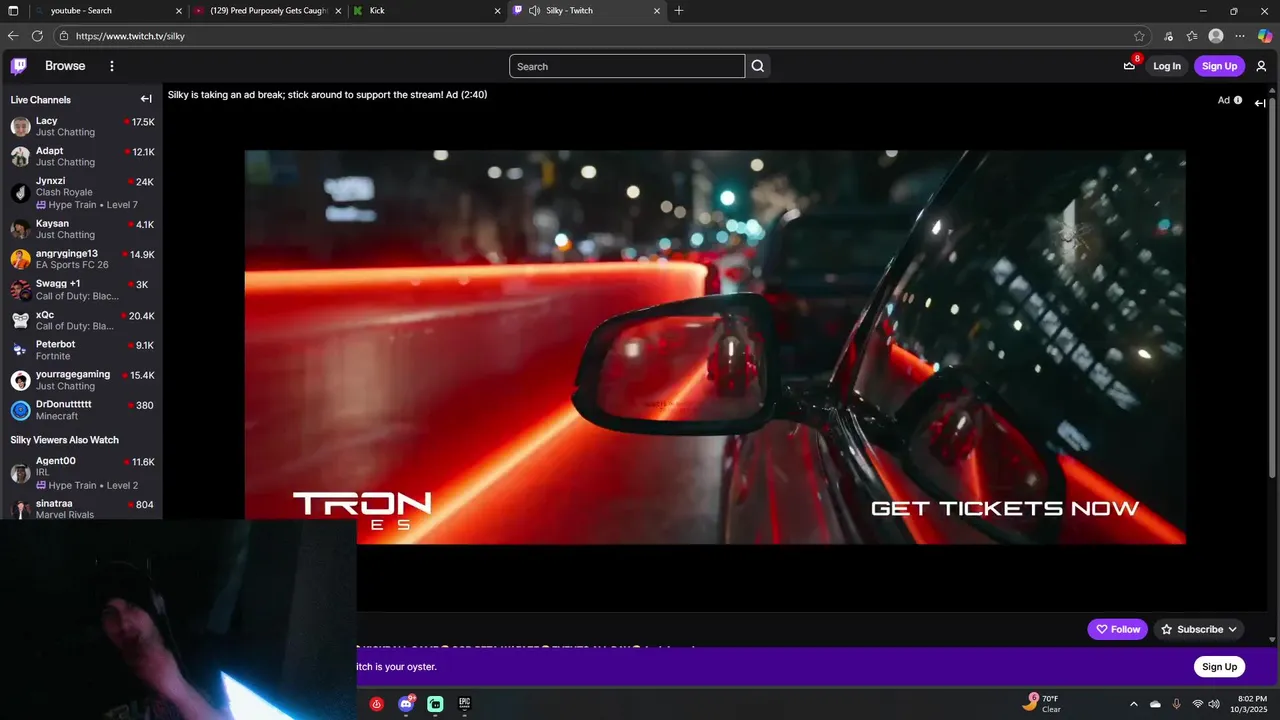Open the weather widget showing 70°F

(1042, 703)
